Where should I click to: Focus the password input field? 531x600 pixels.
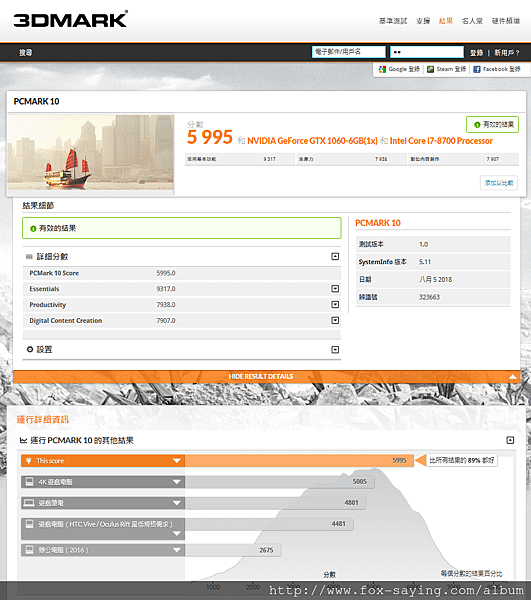point(427,52)
